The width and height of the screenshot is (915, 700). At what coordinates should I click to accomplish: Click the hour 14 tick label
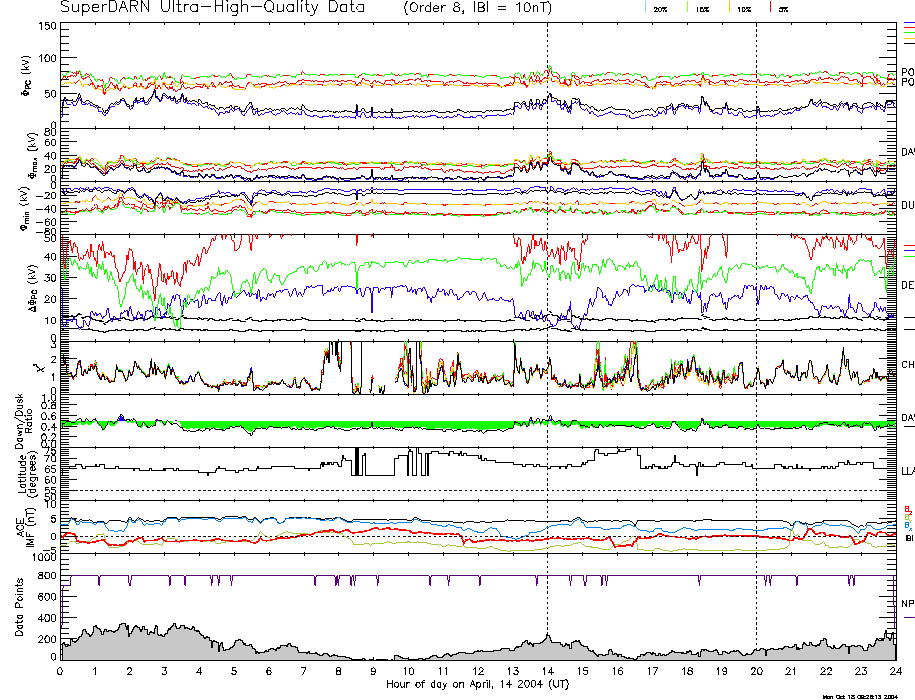(x=547, y=671)
